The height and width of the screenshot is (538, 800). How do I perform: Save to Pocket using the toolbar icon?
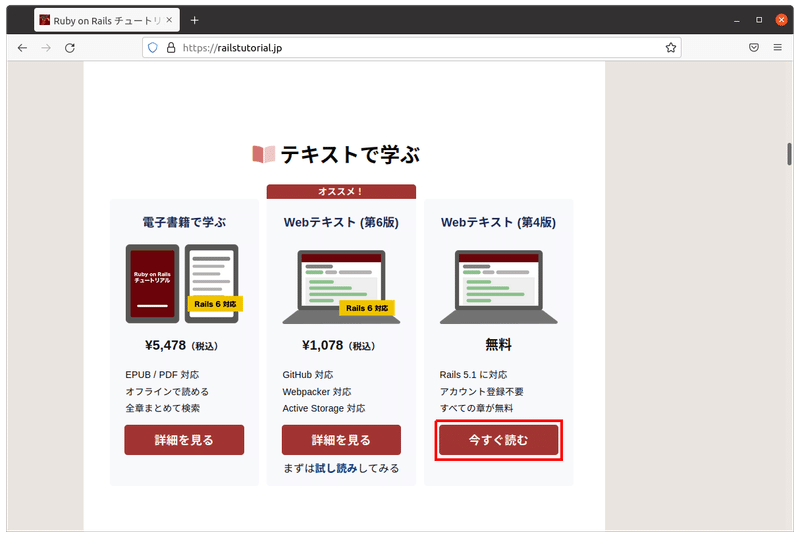coord(754,48)
